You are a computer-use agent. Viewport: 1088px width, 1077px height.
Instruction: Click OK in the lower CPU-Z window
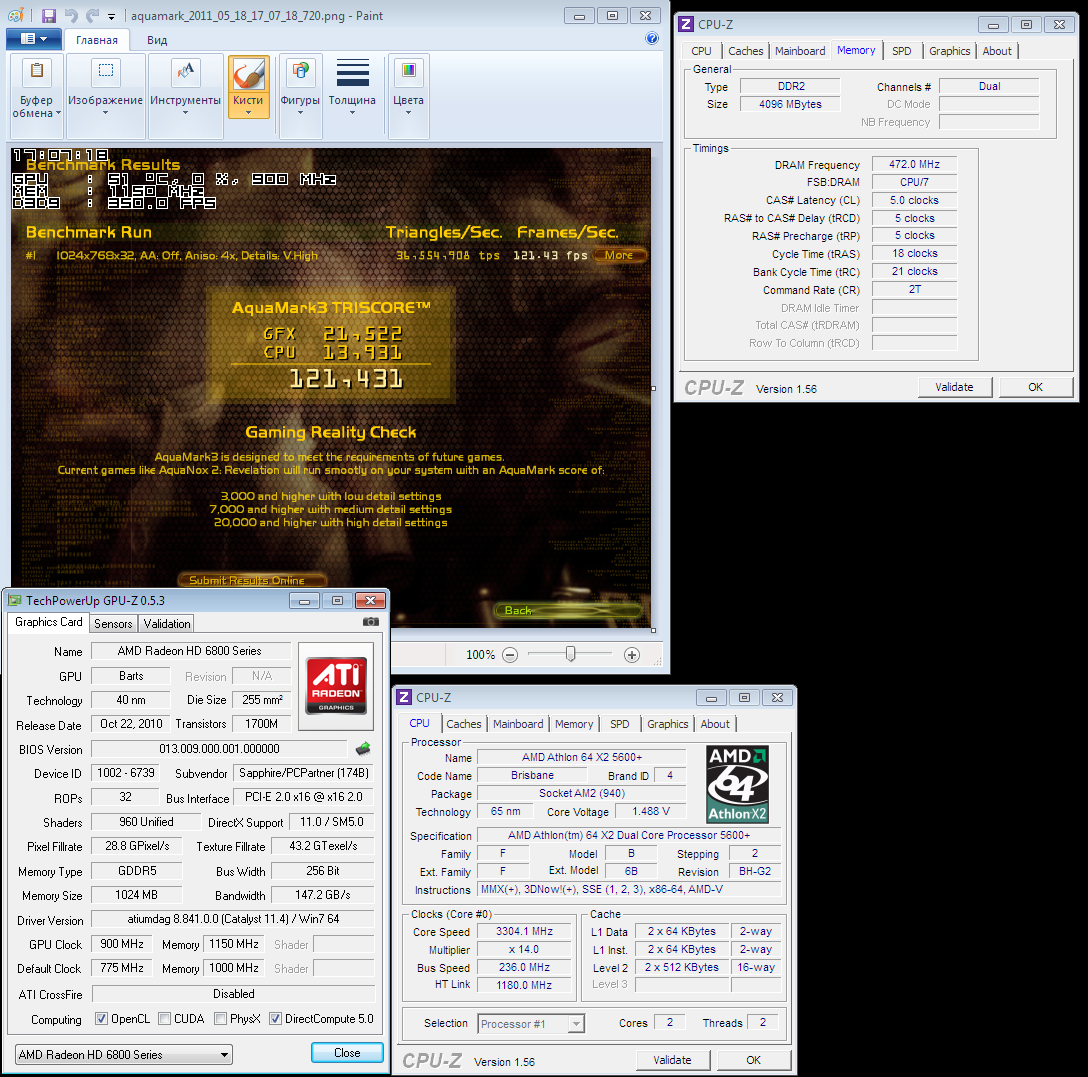click(754, 1060)
